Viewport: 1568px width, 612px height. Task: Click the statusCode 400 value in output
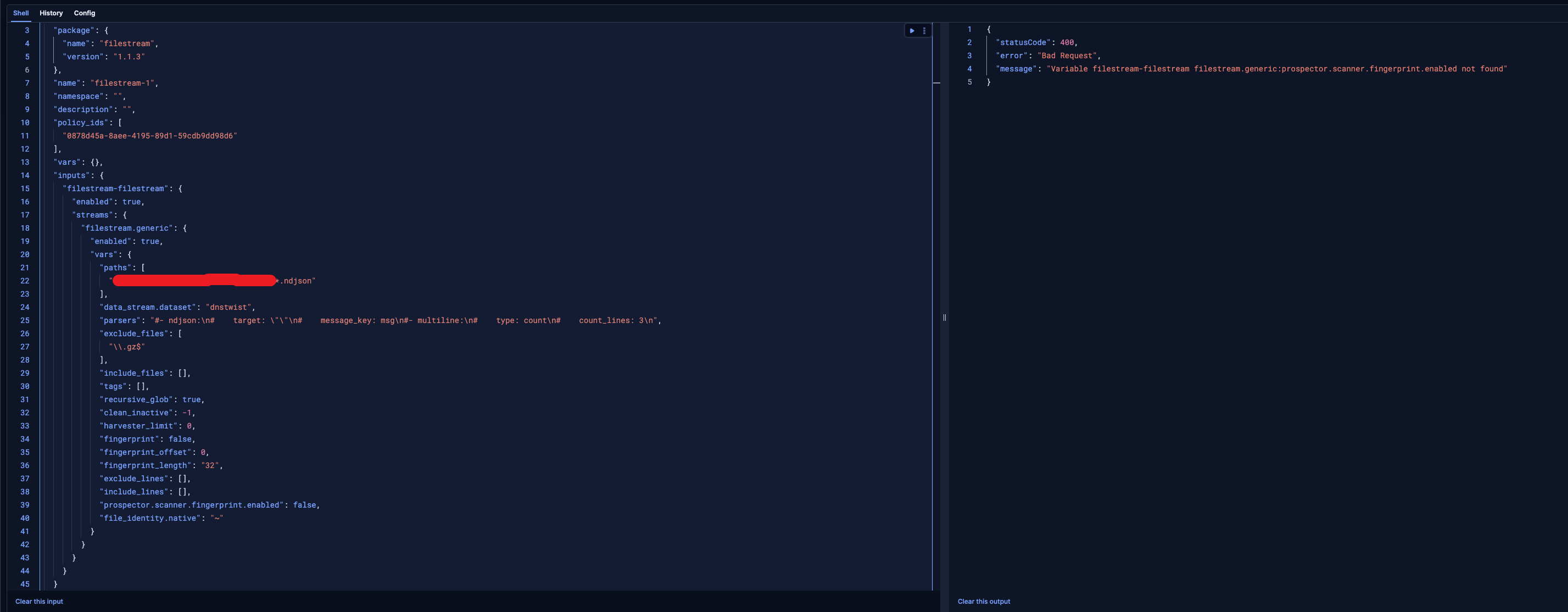point(1067,43)
